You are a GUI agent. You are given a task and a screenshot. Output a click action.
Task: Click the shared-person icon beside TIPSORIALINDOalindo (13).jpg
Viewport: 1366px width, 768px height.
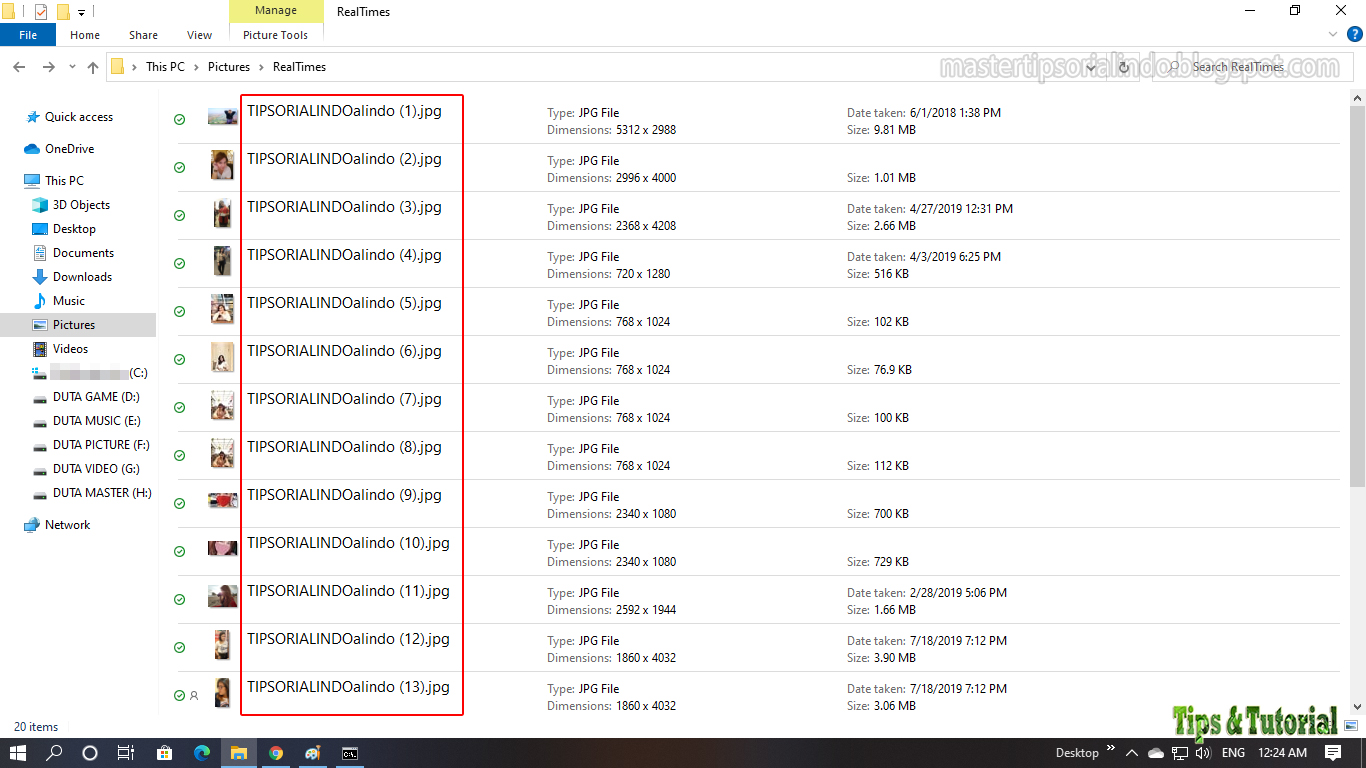(196, 695)
